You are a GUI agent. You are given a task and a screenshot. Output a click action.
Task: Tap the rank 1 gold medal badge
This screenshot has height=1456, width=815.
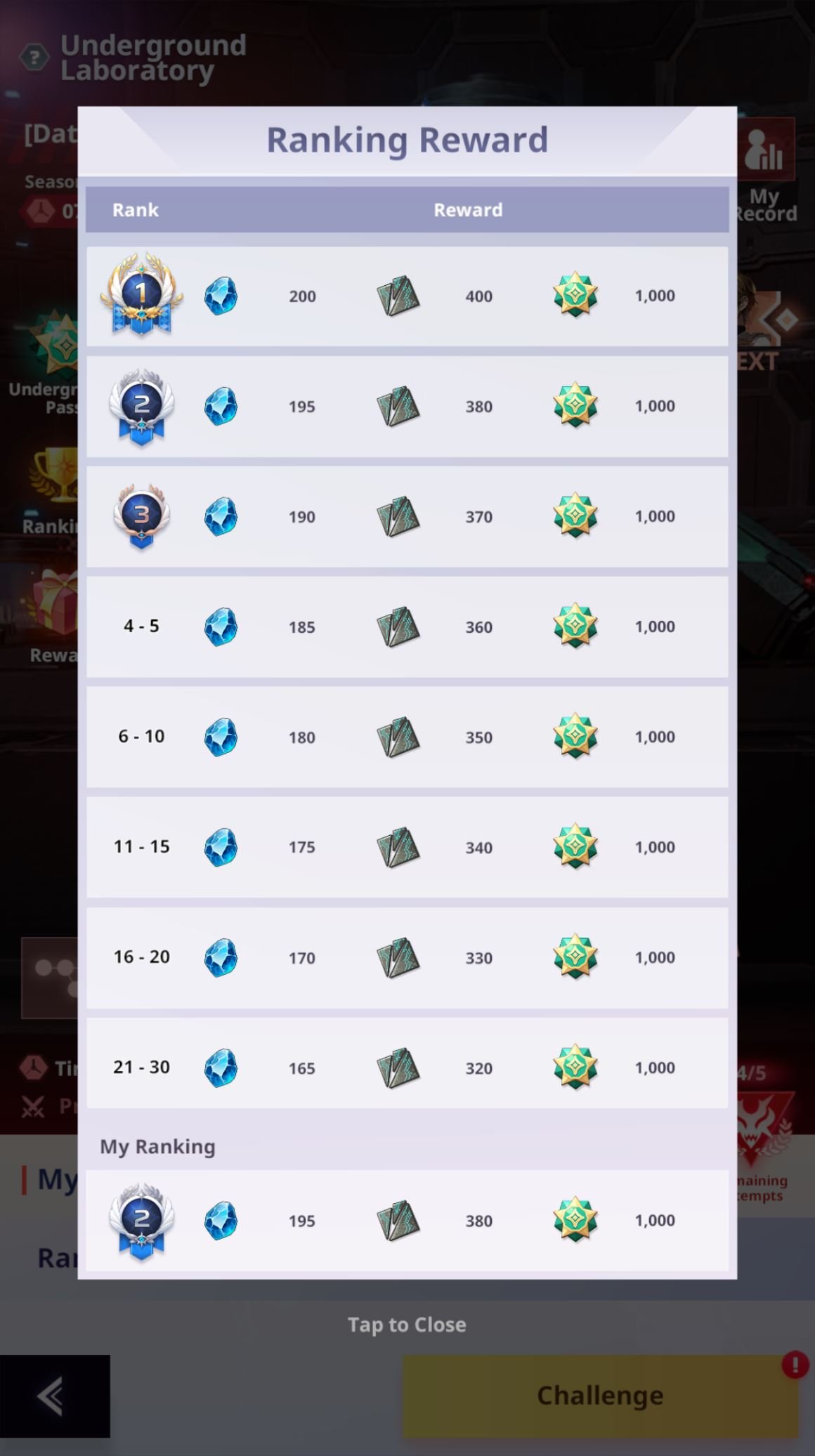(141, 294)
